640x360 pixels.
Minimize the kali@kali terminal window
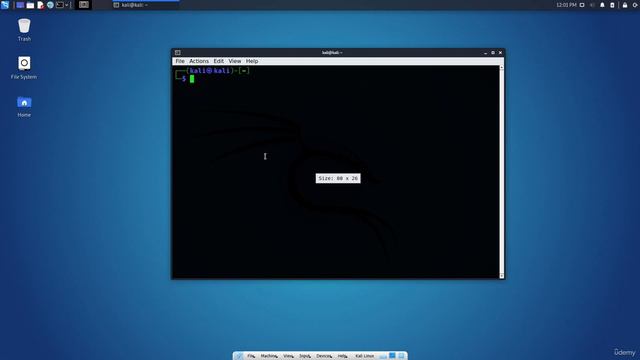point(485,53)
